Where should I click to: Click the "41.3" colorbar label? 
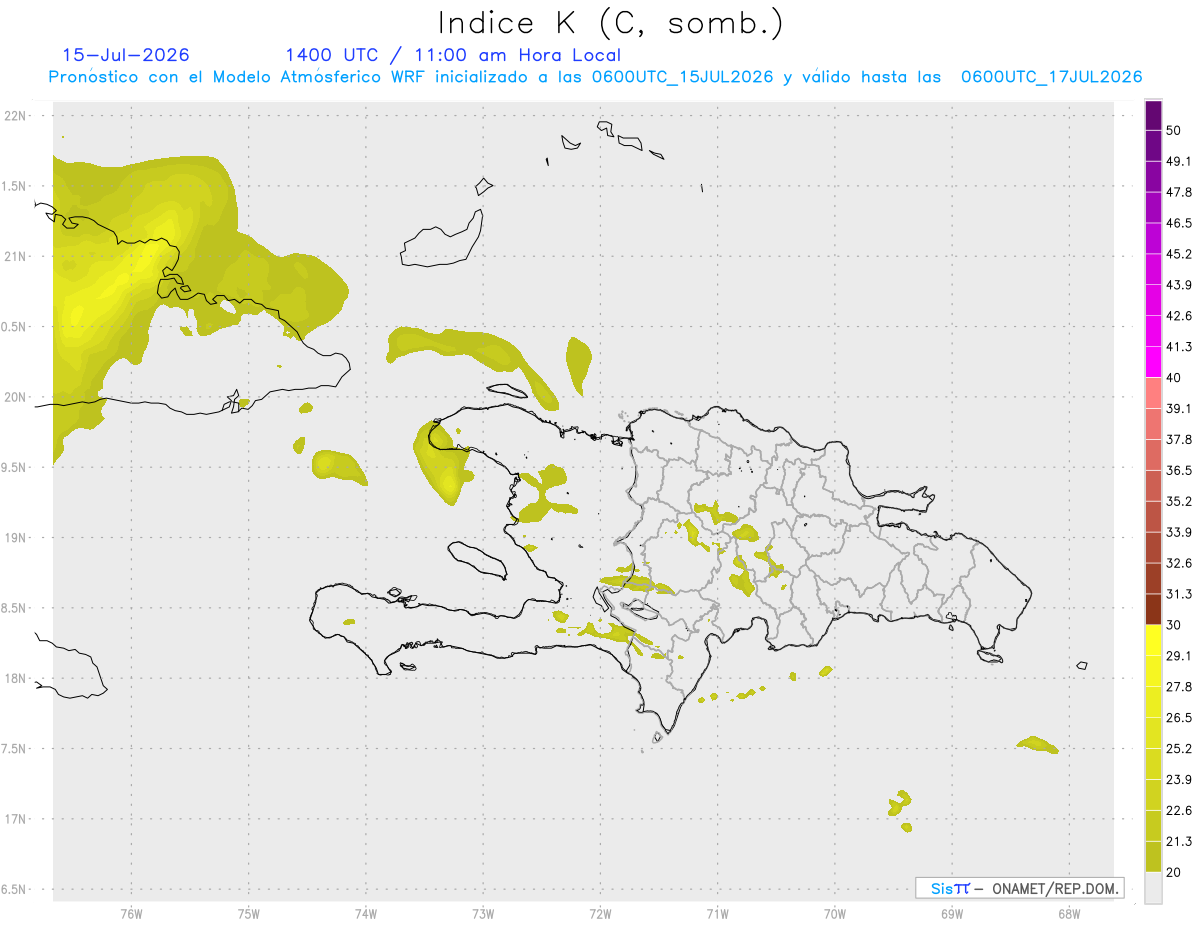point(1179,347)
